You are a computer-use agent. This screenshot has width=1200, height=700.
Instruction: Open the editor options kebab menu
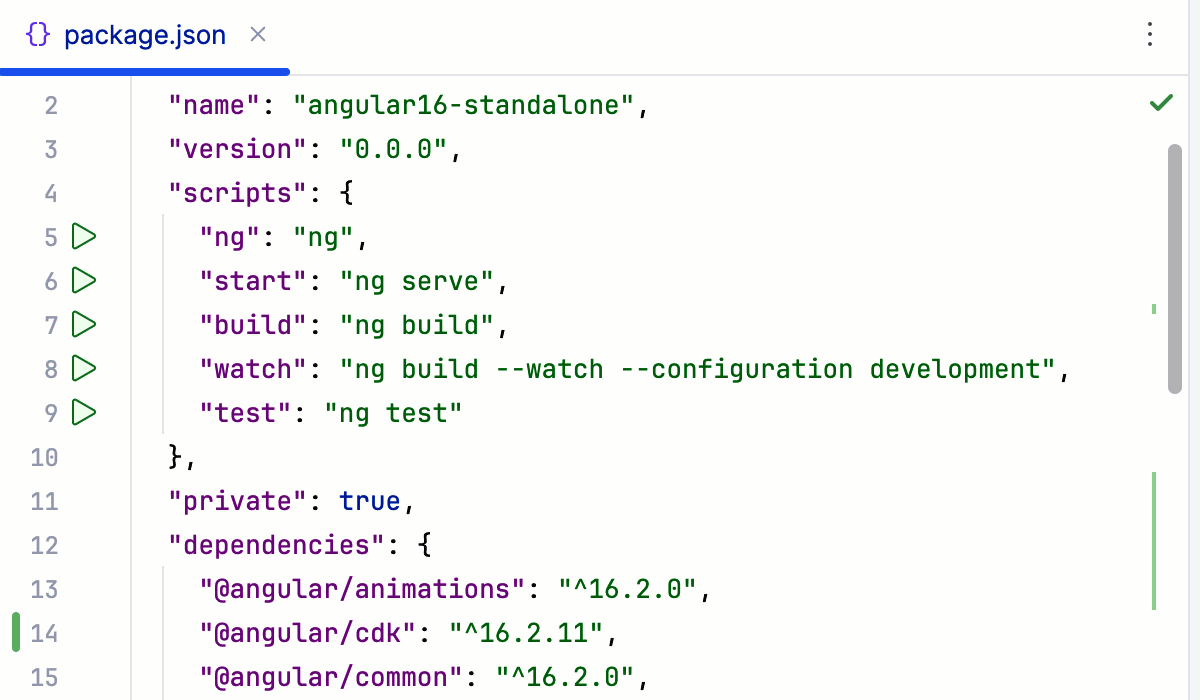1149,34
